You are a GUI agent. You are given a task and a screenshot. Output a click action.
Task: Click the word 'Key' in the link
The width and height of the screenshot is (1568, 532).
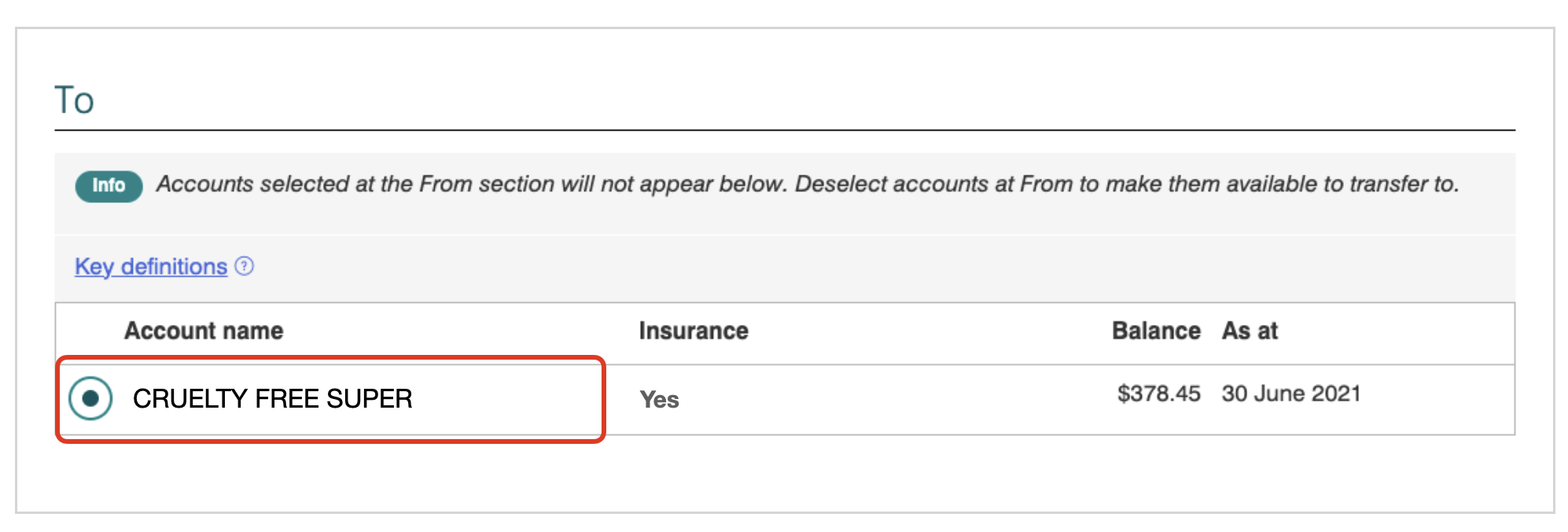pos(94,267)
